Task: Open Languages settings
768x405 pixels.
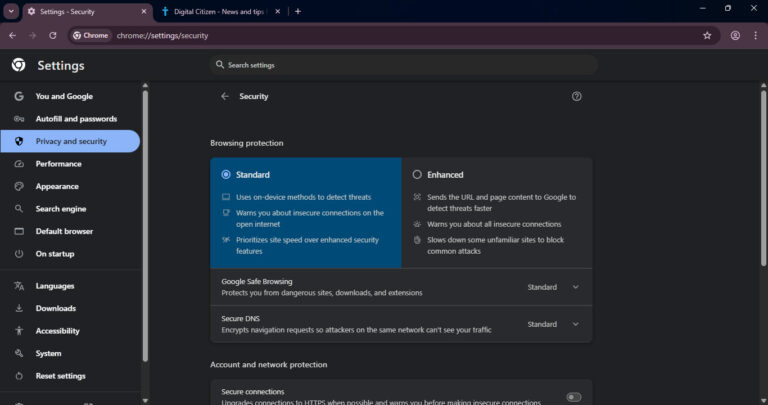Action: pyautogui.click(x=71, y=286)
